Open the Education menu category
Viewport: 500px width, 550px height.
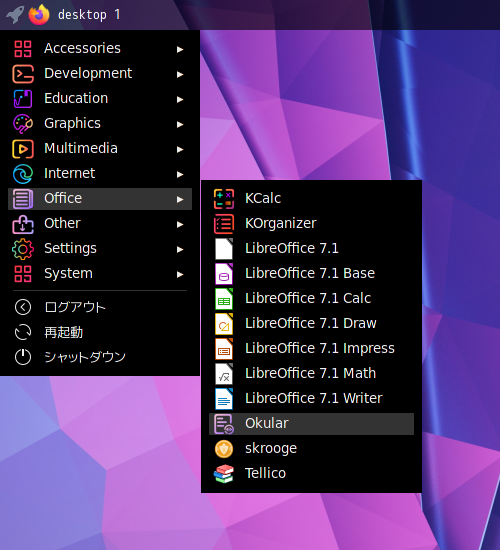point(100,99)
